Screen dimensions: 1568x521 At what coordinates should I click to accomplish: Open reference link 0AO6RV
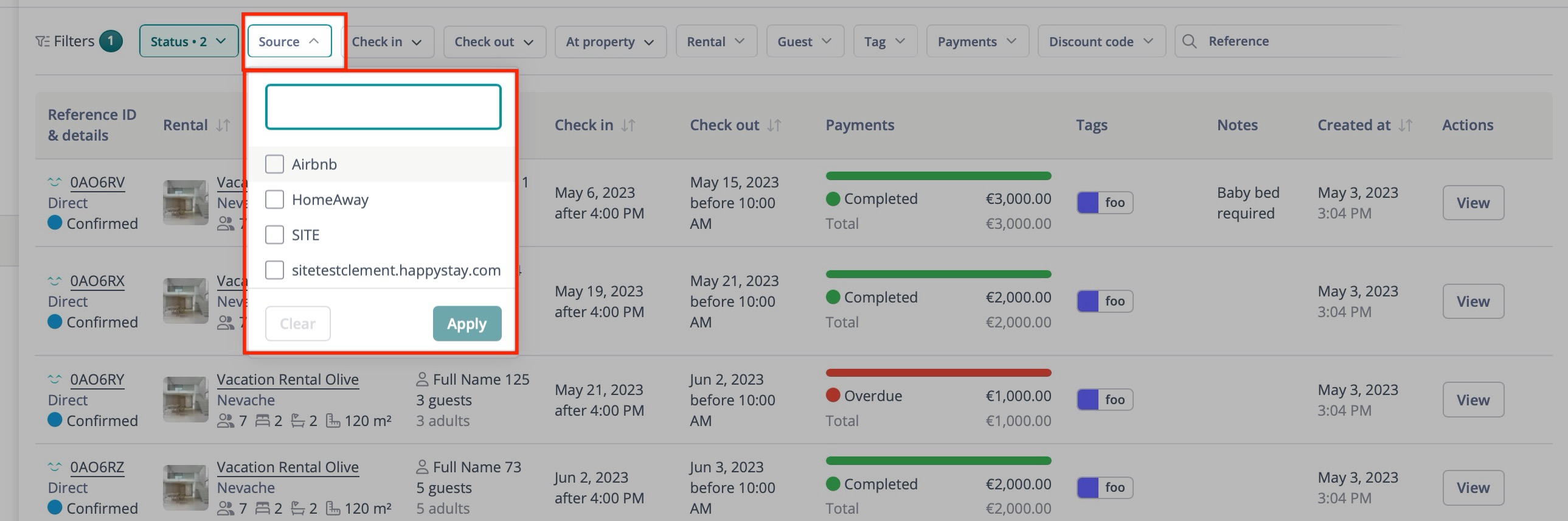(x=97, y=183)
